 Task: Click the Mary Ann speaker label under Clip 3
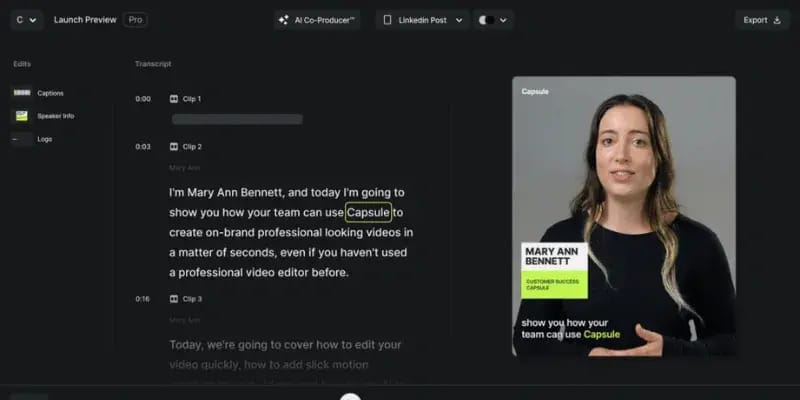click(x=185, y=320)
